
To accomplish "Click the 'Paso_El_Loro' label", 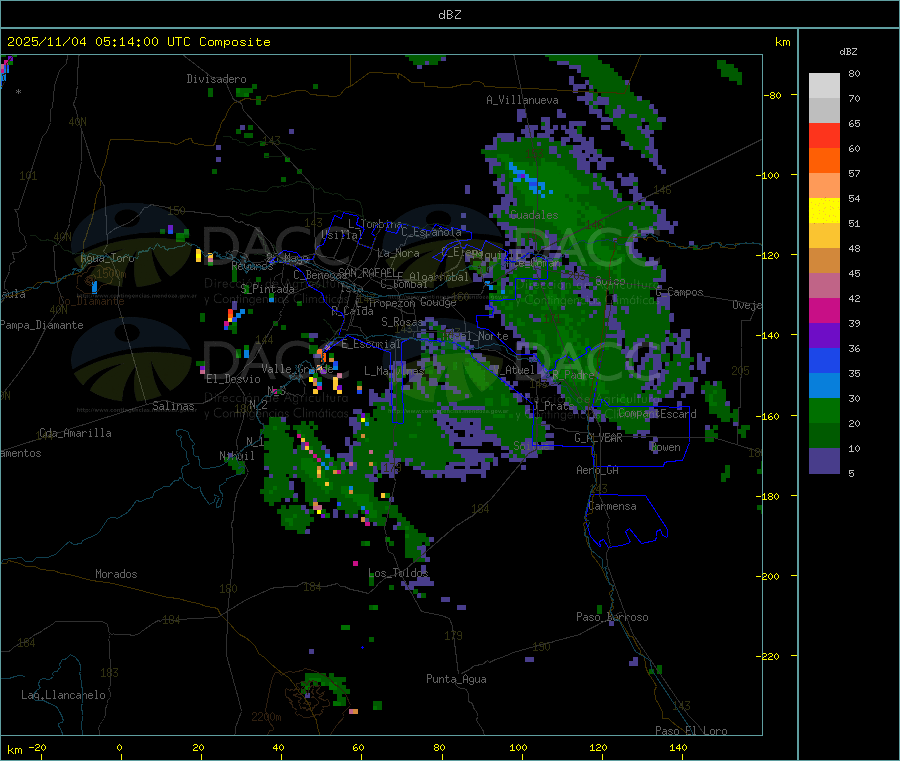I will pyautogui.click(x=692, y=731).
